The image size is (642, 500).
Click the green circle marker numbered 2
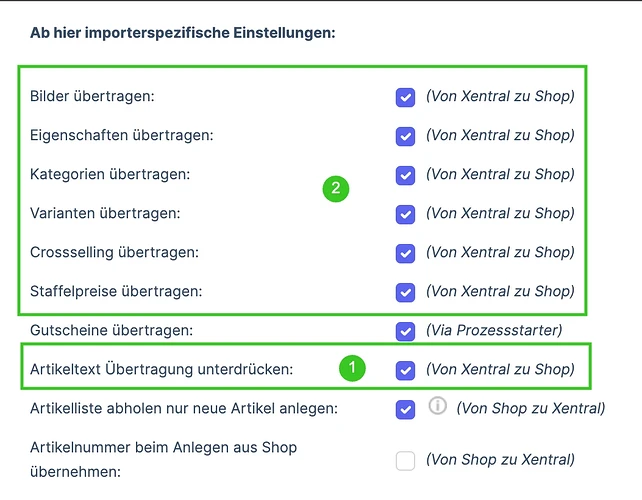pos(336,189)
